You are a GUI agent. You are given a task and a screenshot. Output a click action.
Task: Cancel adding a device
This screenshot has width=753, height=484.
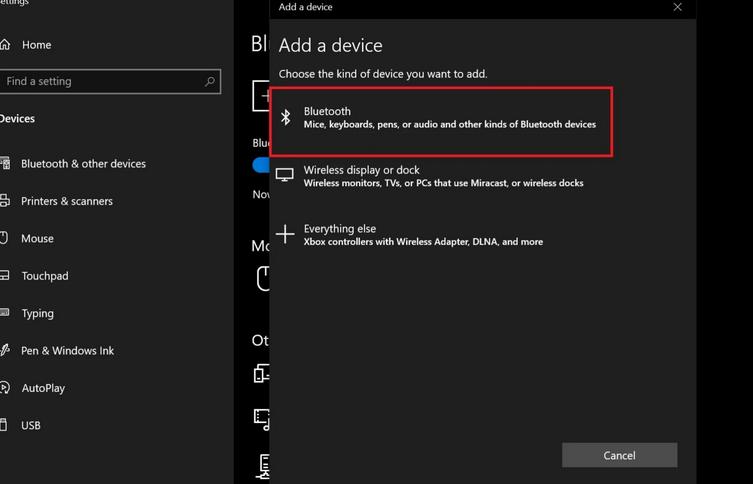pyautogui.click(x=619, y=455)
